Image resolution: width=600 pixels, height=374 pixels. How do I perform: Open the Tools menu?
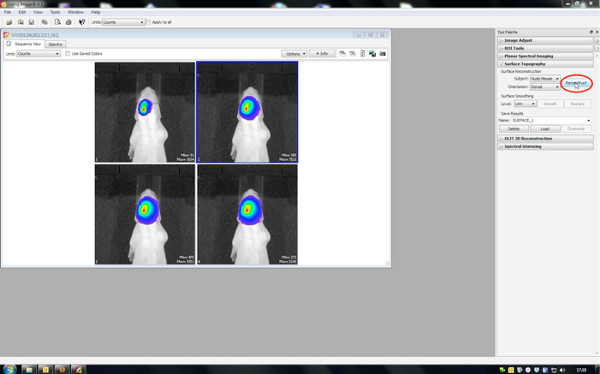(55, 12)
